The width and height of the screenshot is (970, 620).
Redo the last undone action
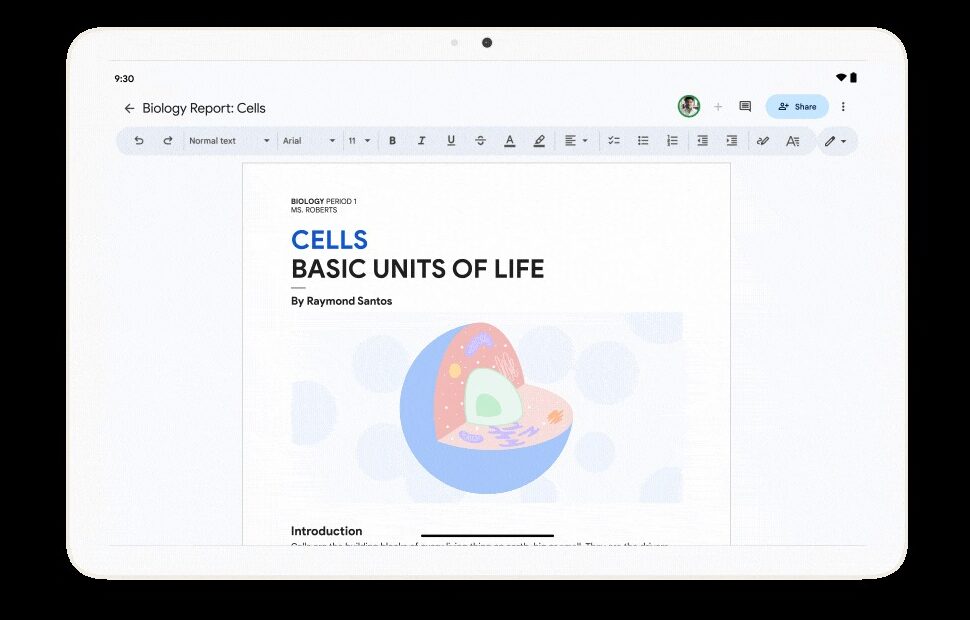(168, 141)
